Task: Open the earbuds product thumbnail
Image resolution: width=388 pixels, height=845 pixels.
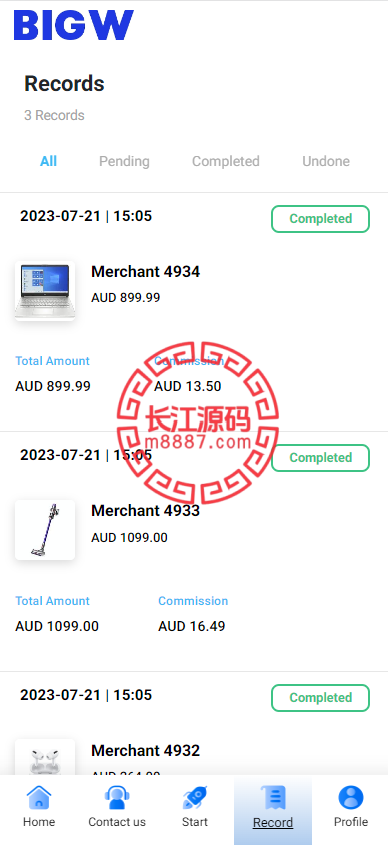Action: point(45,757)
